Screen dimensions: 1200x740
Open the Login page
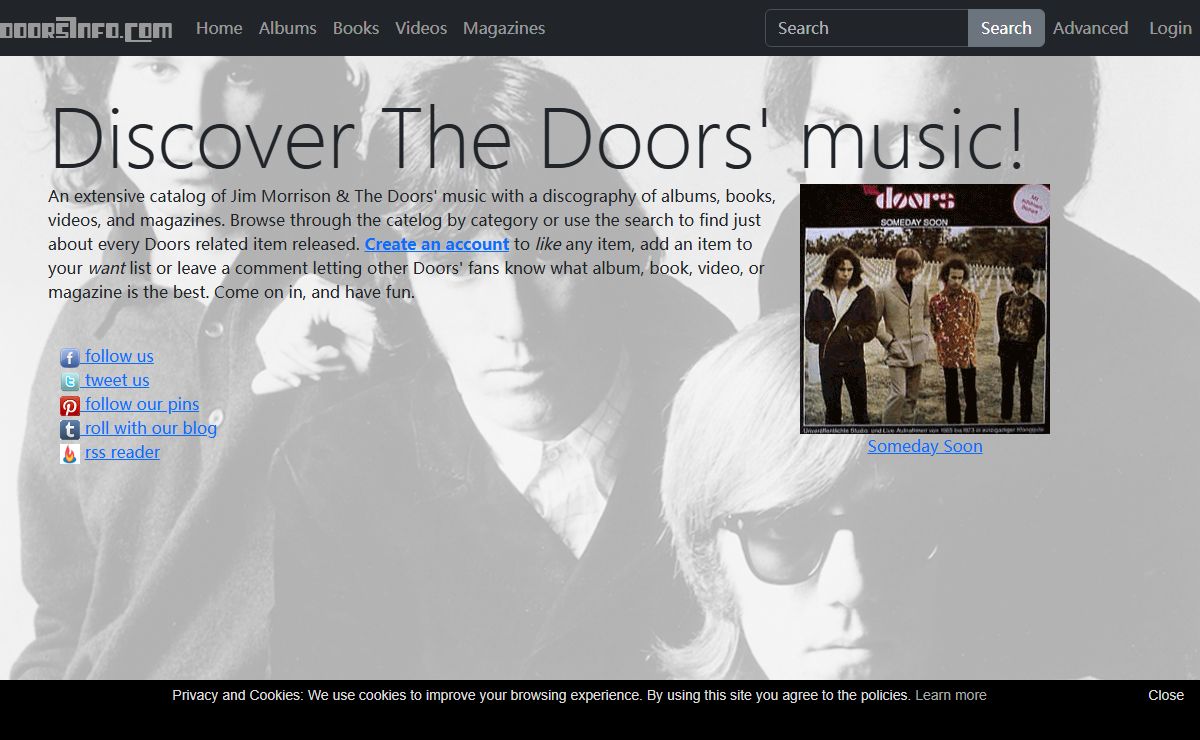(1170, 28)
